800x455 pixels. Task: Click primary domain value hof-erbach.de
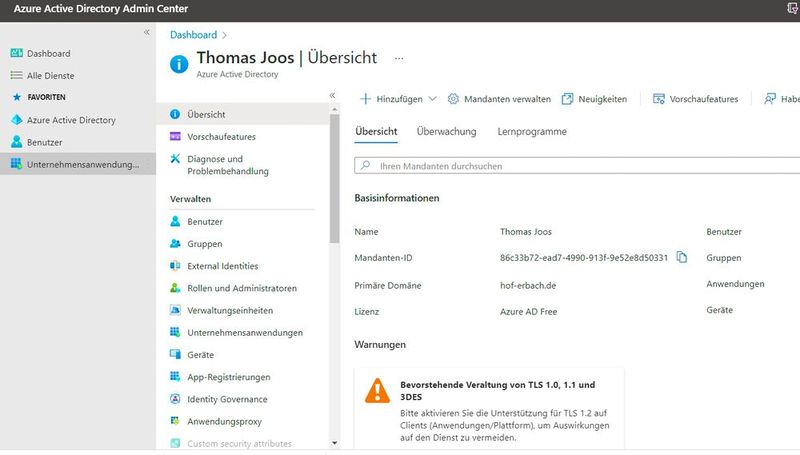tap(528, 285)
